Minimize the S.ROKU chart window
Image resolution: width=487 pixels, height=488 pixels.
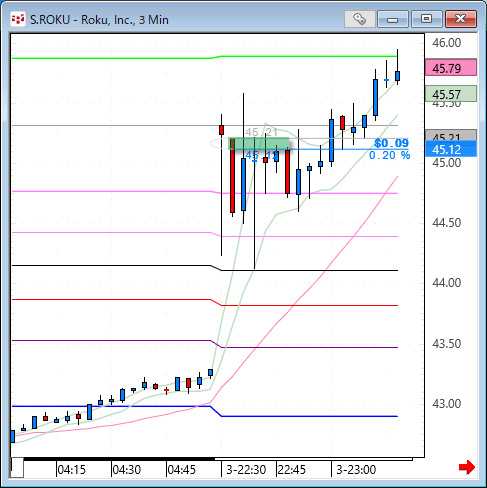click(393, 19)
